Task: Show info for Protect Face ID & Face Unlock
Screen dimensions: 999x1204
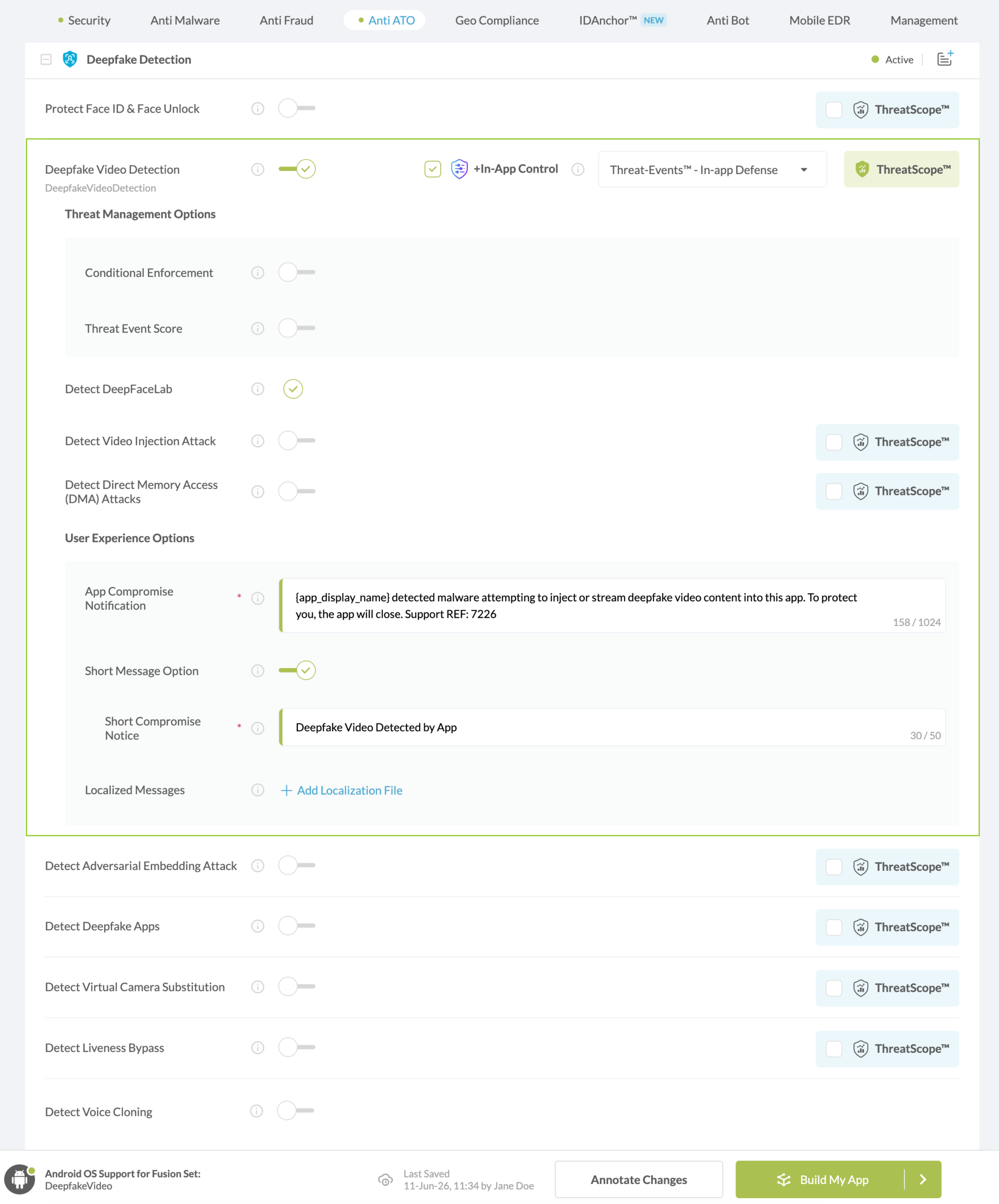Action: [x=258, y=108]
